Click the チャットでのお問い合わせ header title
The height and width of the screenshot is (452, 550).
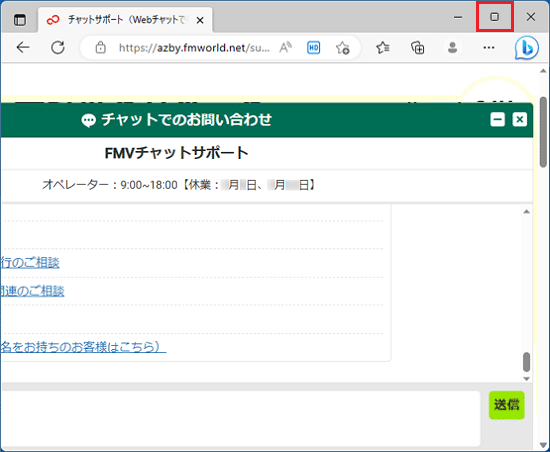coord(187,120)
